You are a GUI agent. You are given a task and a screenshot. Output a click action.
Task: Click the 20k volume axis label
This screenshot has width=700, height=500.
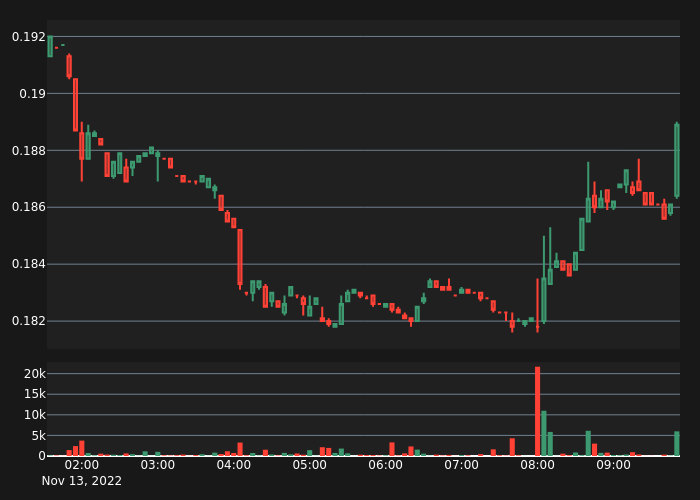(34, 374)
